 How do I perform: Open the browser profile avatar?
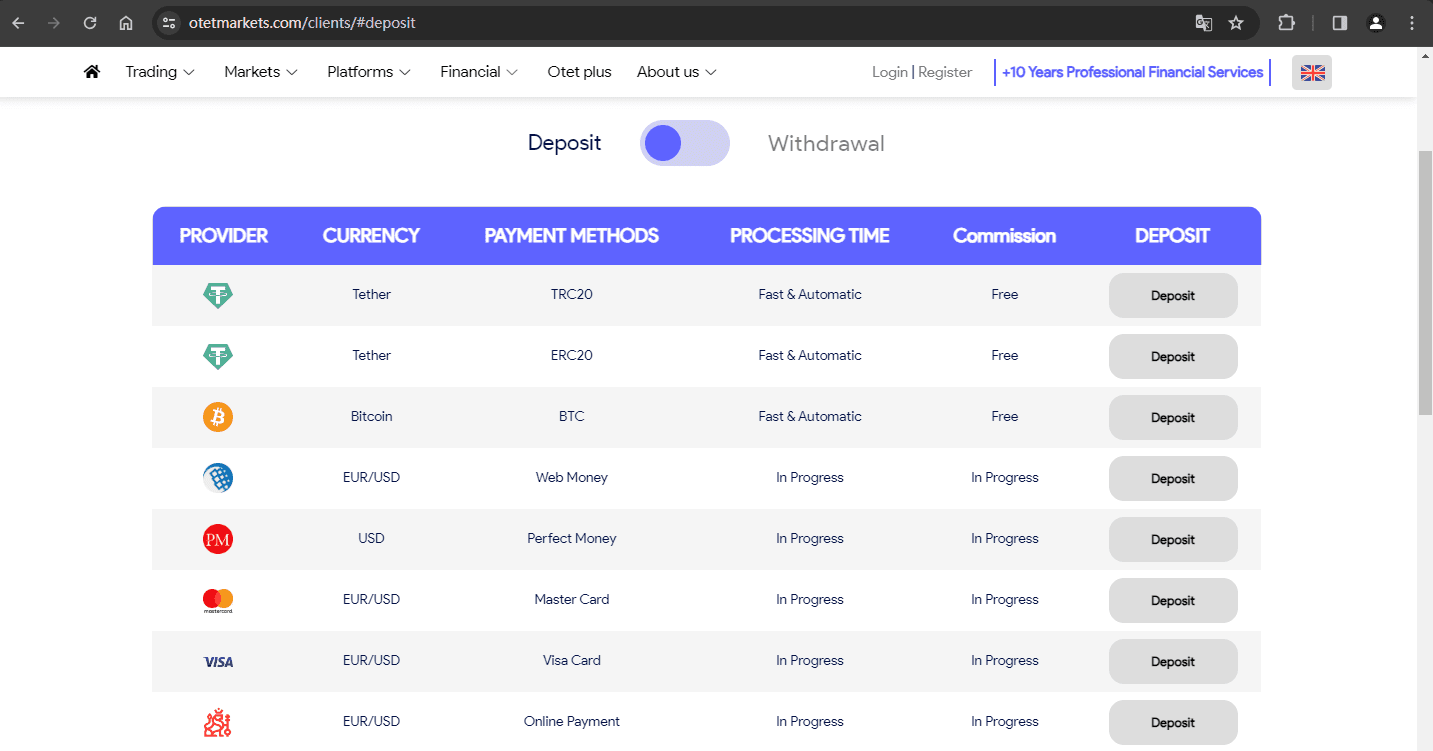(1376, 22)
